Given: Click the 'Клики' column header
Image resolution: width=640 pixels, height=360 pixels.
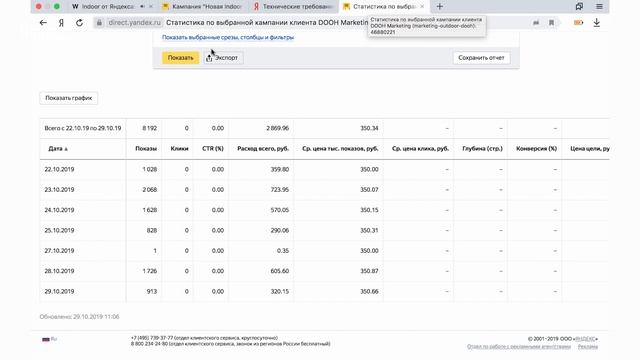Looking at the screenshot, I should (x=179, y=149).
